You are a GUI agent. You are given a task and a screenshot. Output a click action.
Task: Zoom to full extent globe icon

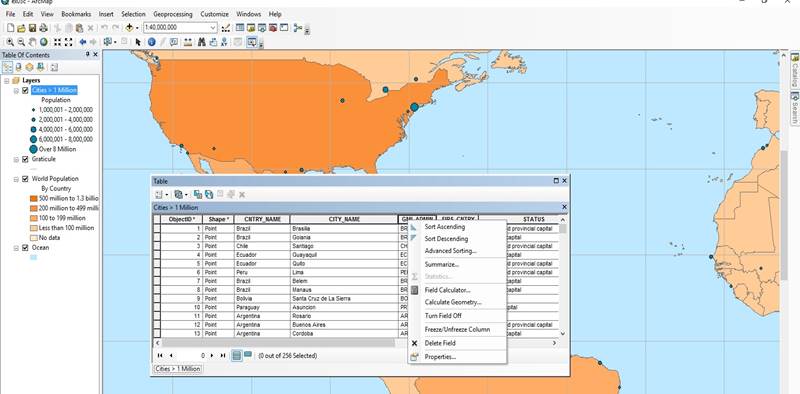[x=44, y=42]
